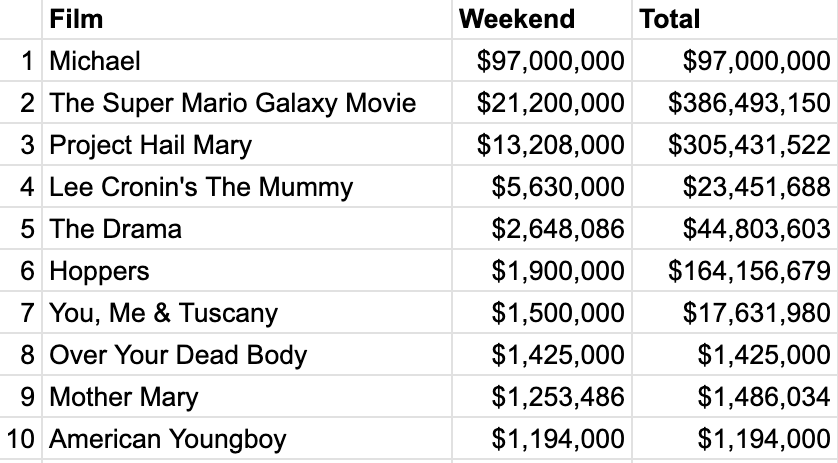The height and width of the screenshot is (463, 838).
Task: Select the Hoppers film cell
Action: pyautogui.click(x=247, y=271)
